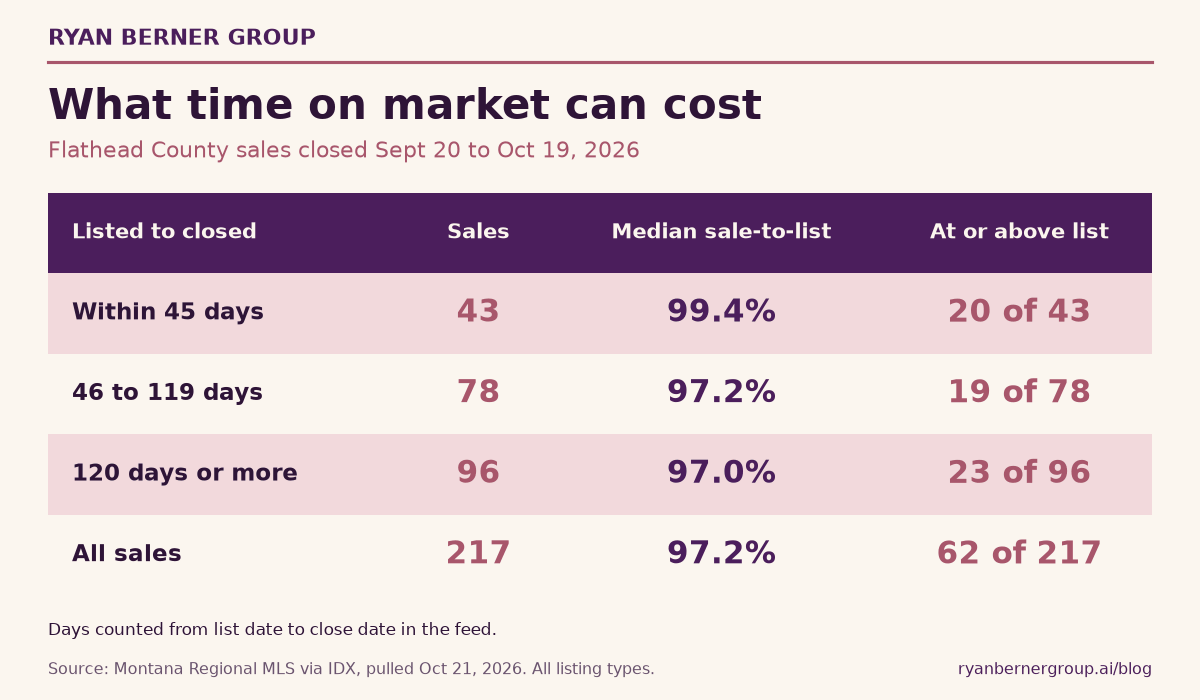Click the Flathead County sales subtitle
1200x700 pixels.
(x=344, y=151)
